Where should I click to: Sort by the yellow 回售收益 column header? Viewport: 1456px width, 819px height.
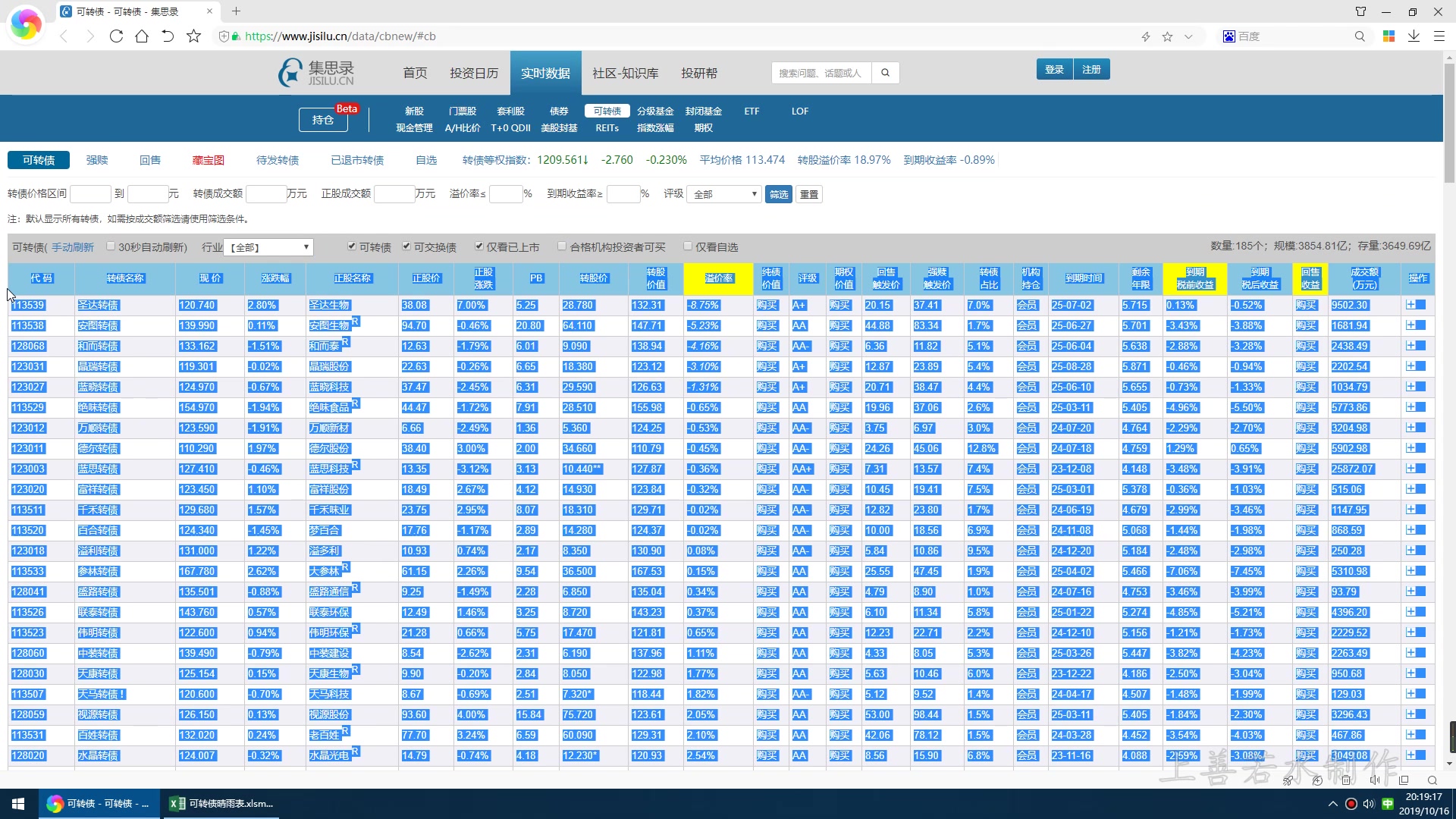click(x=1310, y=278)
